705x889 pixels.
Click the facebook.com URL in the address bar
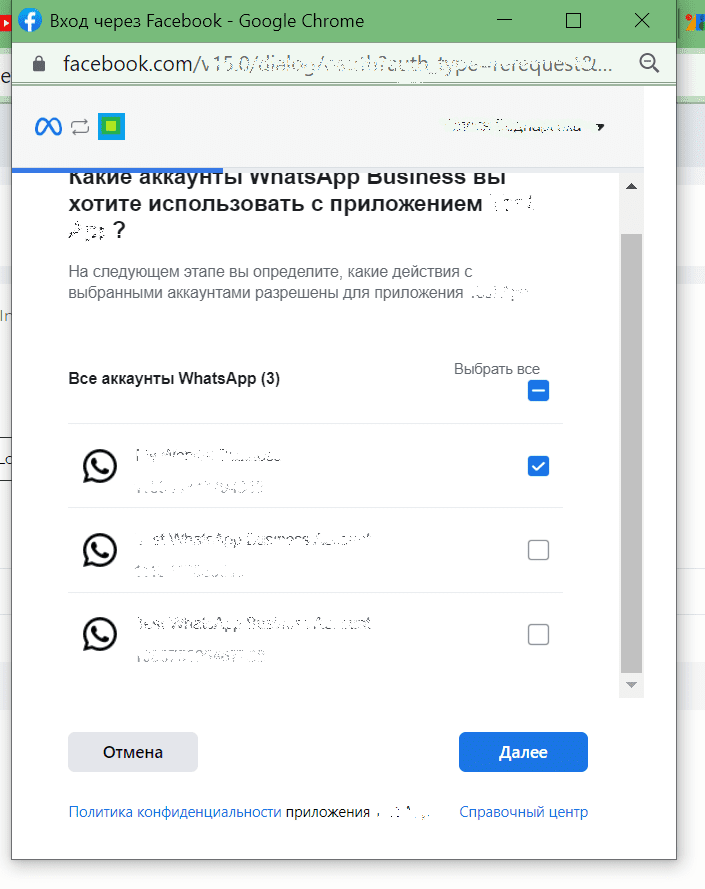coord(337,64)
